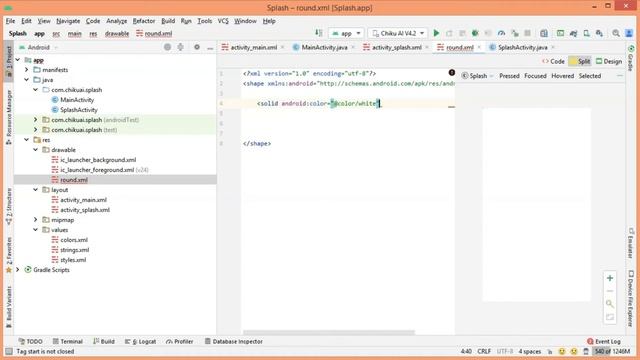Toggle the Focused state in preview
This screenshot has width=640, height=360.
coord(535,76)
